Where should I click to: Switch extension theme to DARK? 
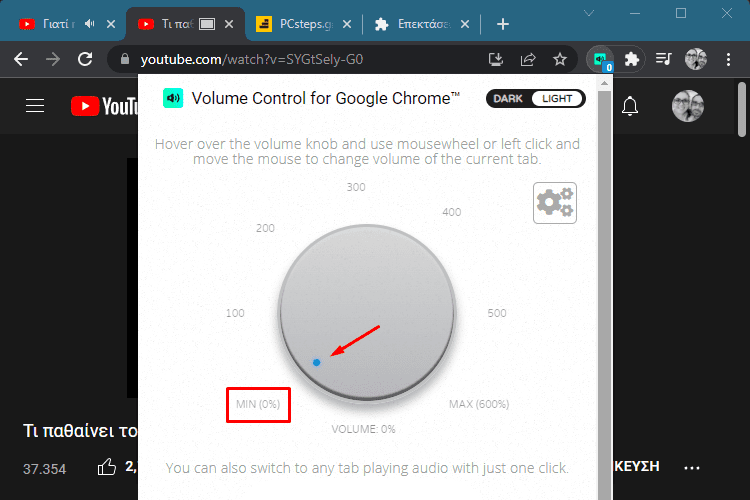[x=508, y=99]
